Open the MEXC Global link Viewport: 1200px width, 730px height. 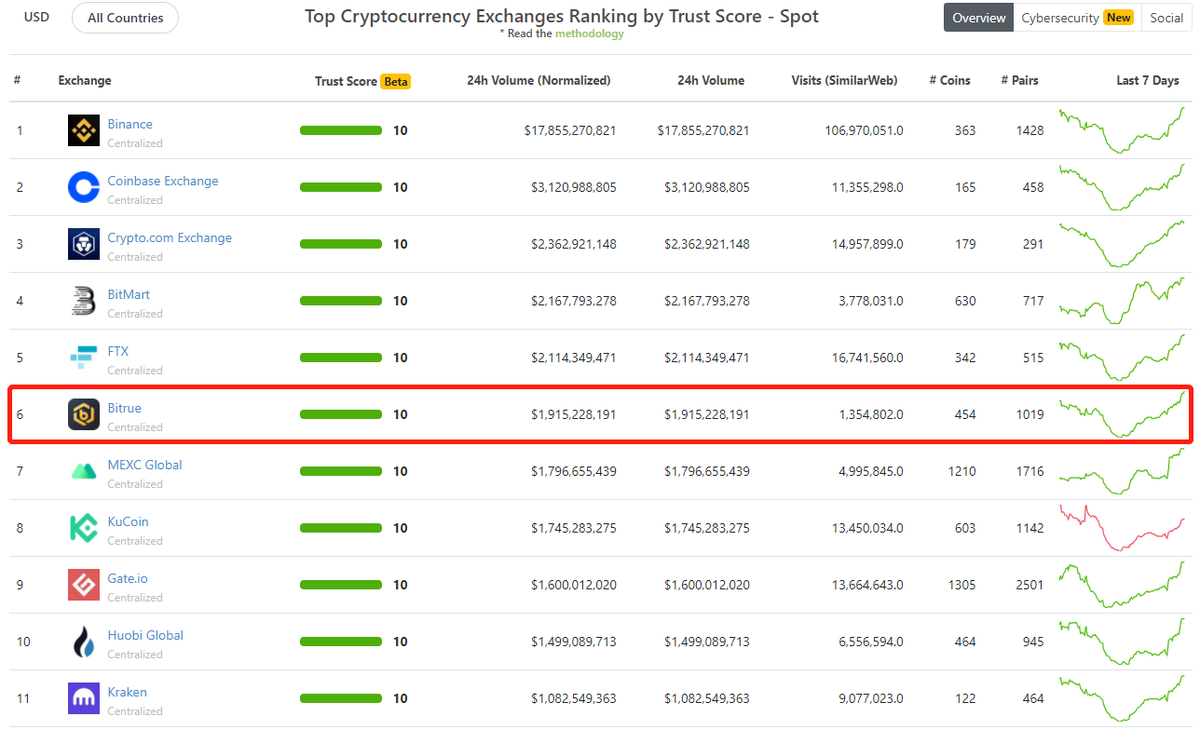145,465
